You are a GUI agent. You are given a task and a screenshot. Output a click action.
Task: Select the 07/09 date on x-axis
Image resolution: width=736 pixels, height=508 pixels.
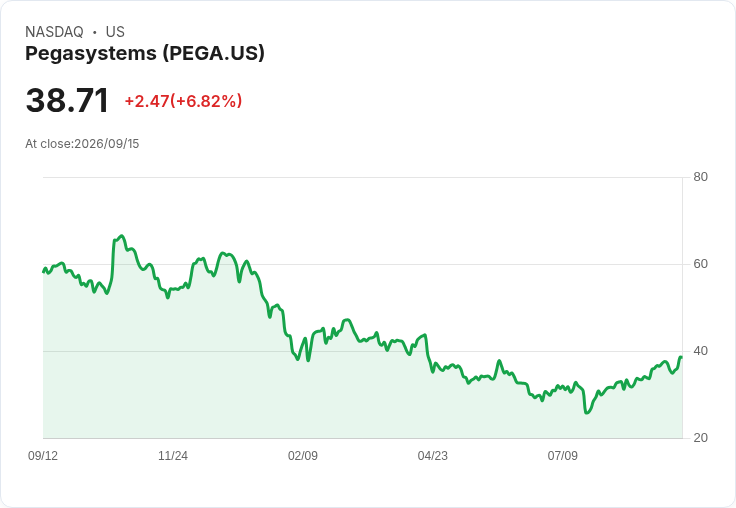click(x=562, y=456)
